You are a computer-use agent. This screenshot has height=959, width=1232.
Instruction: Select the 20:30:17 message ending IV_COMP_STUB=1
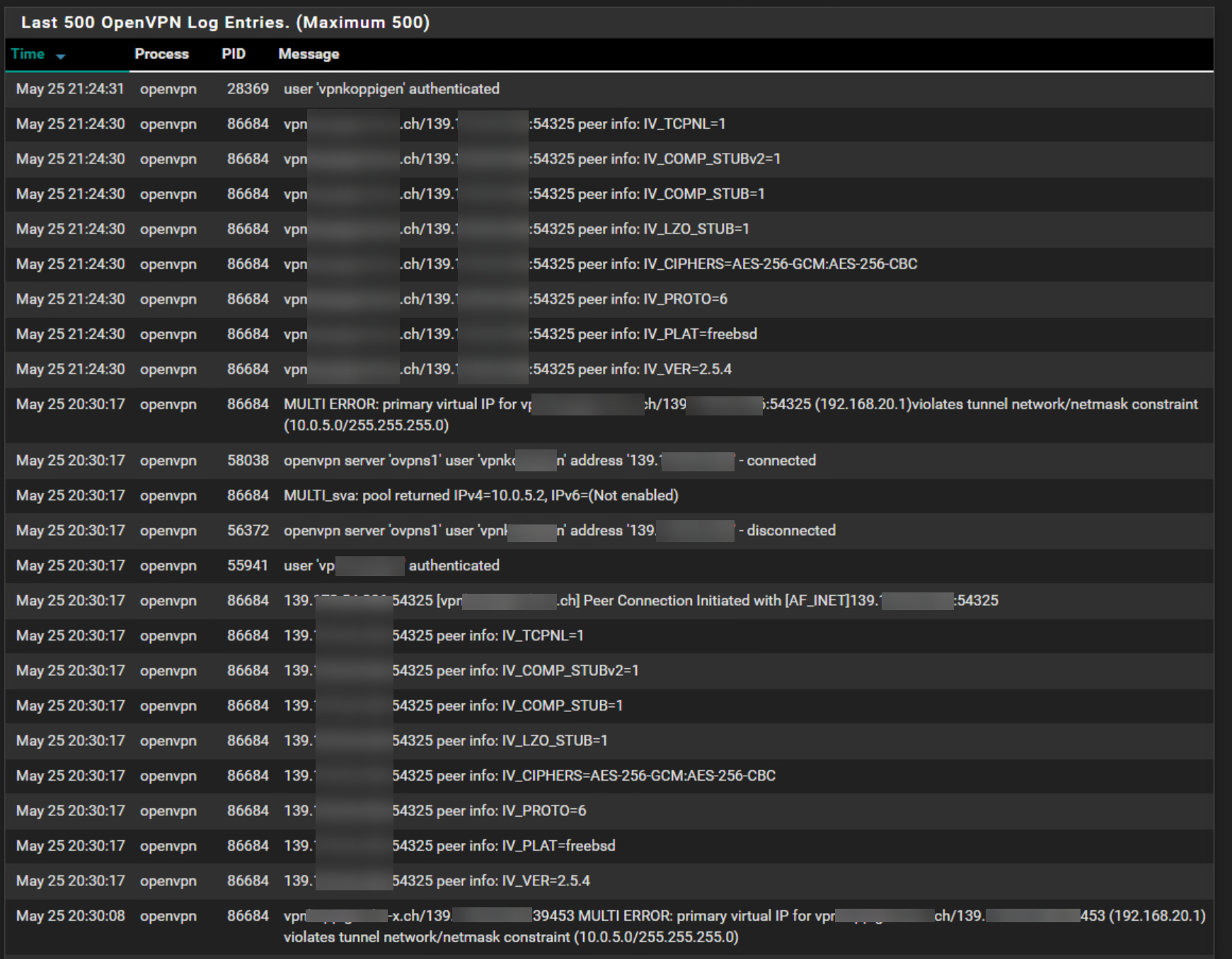[x=454, y=706]
